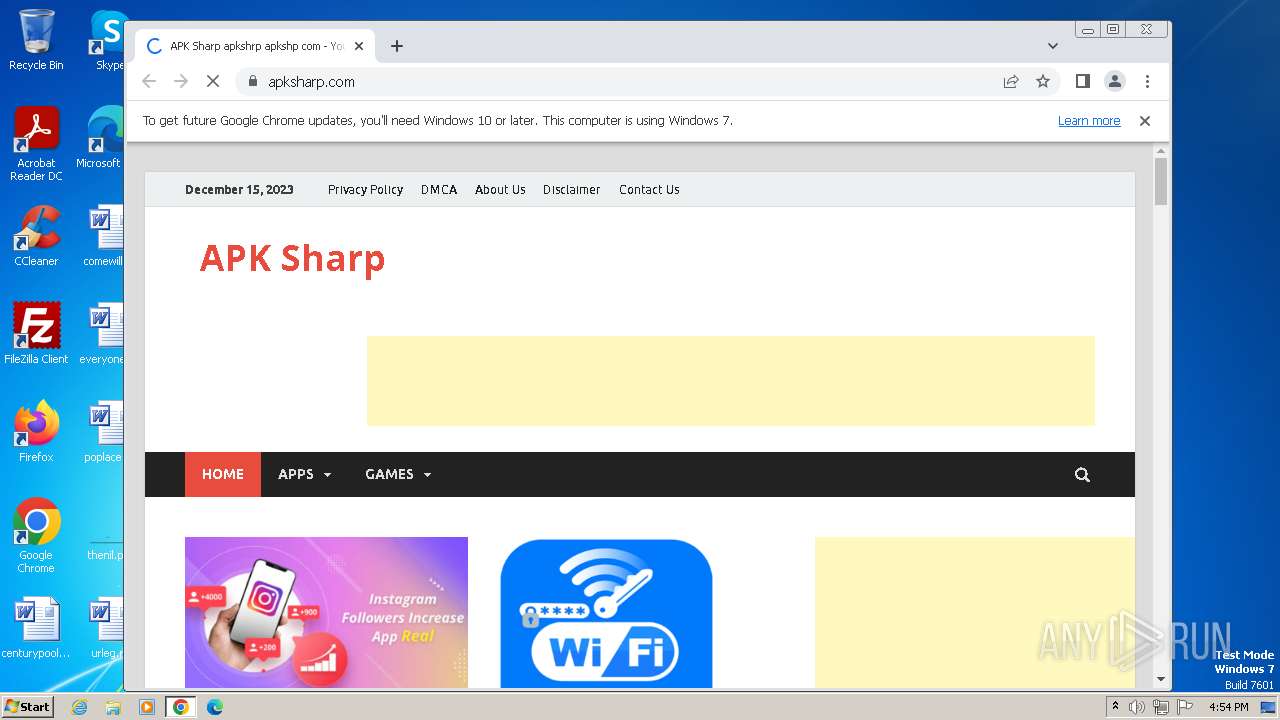Select the HOME menu item
The height and width of the screenshot is (720, 1280).
pyautogui.click(x=223, y=475)
